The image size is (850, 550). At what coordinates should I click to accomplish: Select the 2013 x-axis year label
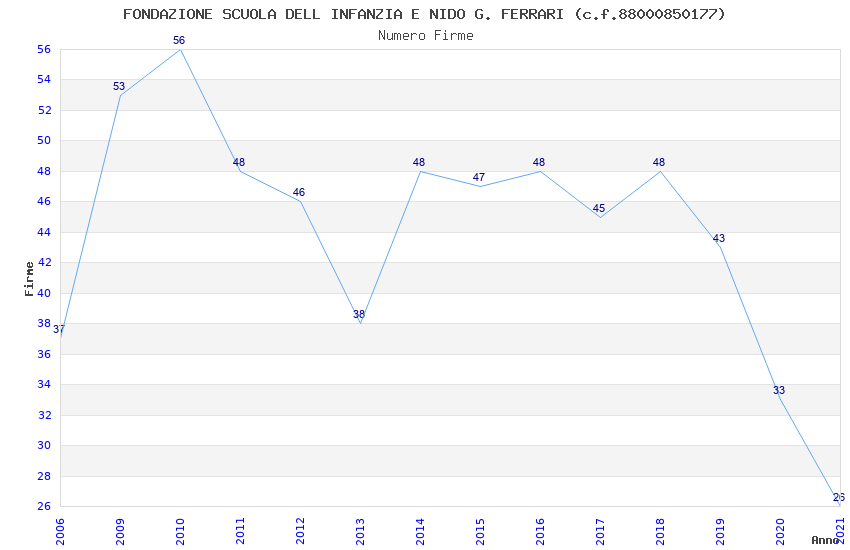[x=360, y=531]
